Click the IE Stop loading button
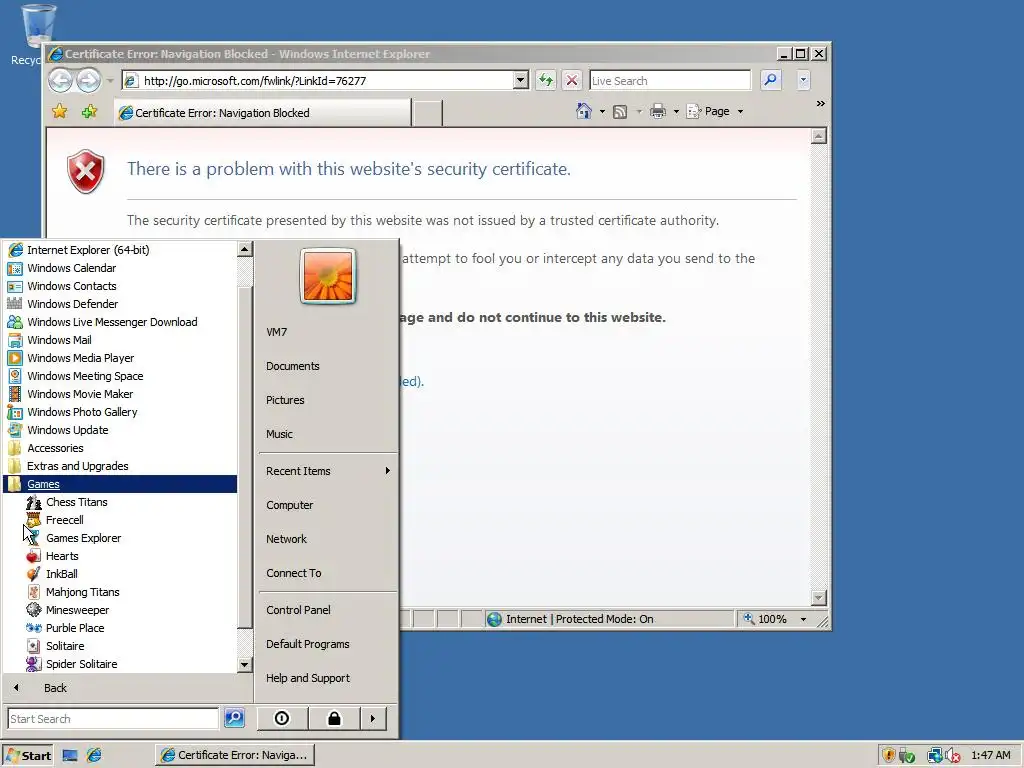The height and width of the screenshot is (768, 1024). (x=571, y=80)
